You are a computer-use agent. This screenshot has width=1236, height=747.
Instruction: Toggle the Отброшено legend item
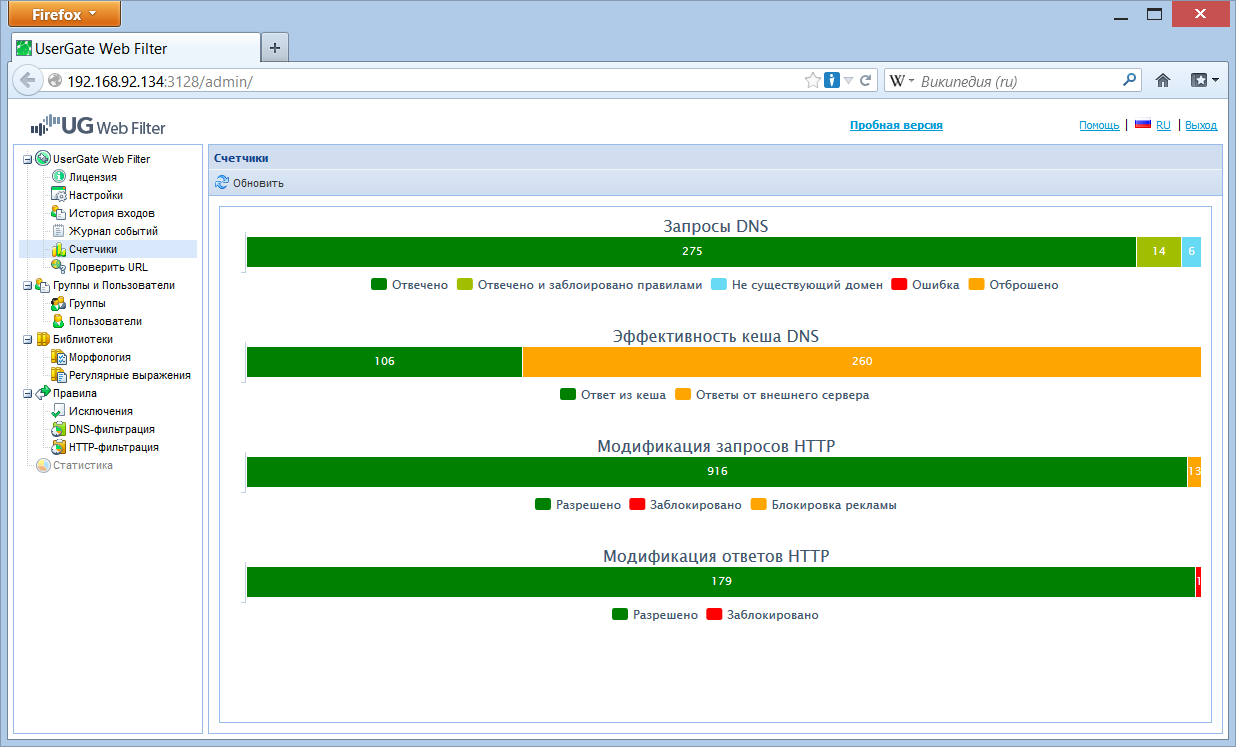pos(1013,285)
